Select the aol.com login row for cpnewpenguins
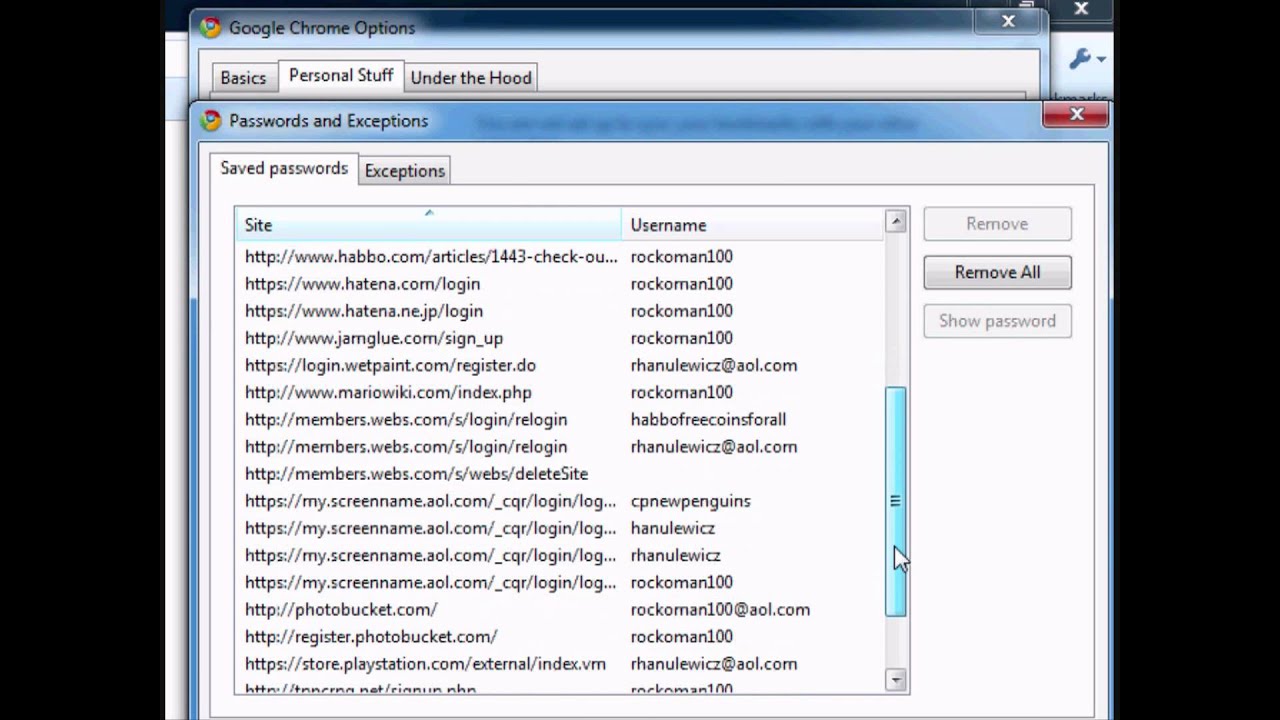The width and height of the screenshot is (1280, 720). click(560, 501)
